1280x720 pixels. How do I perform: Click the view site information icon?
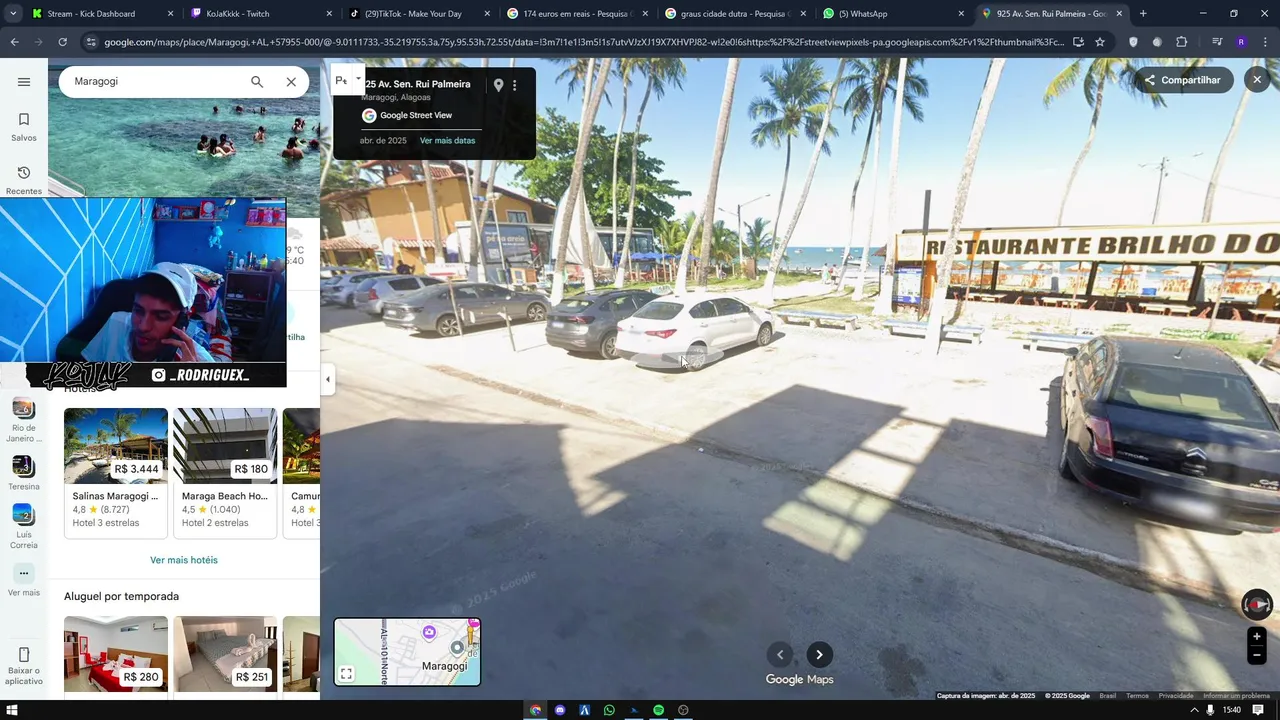(91, 42)
